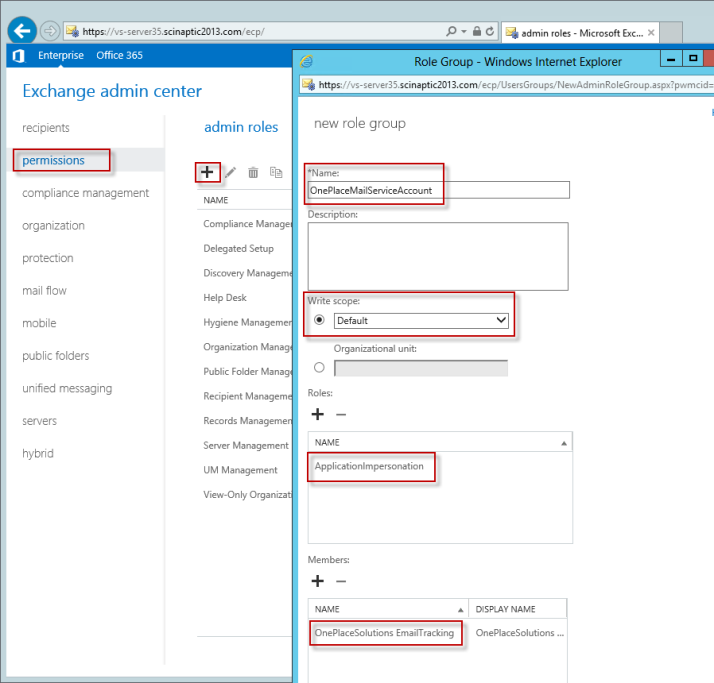Click the padlock security icon in address bar

477,31
